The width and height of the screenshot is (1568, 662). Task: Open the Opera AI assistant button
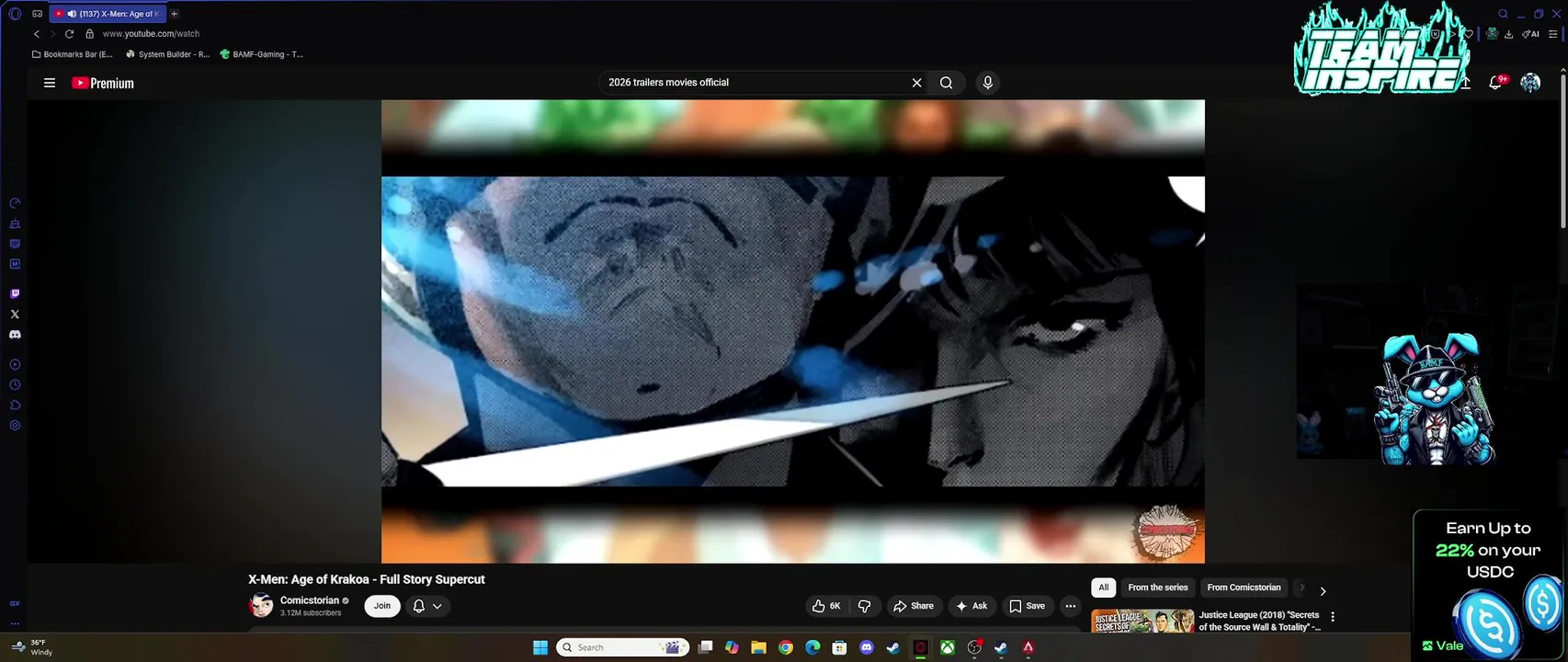(1530, 34)
